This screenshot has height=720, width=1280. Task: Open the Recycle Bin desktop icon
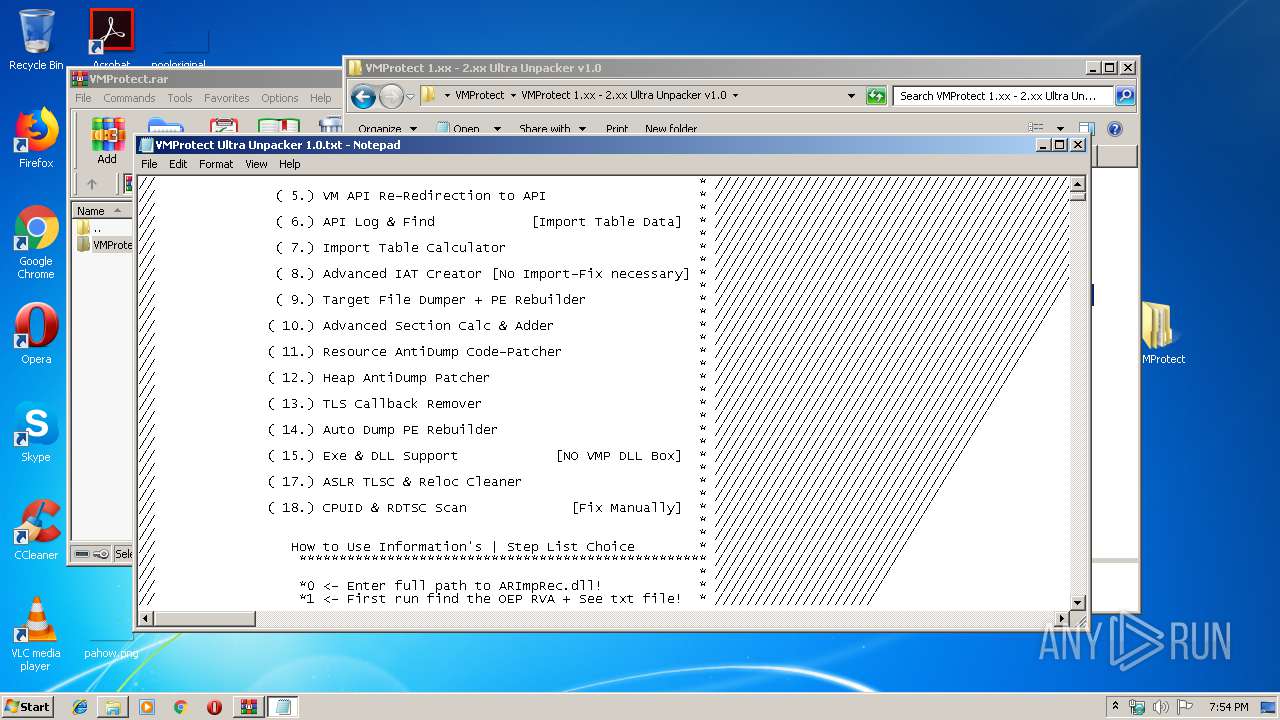[36, 40]
